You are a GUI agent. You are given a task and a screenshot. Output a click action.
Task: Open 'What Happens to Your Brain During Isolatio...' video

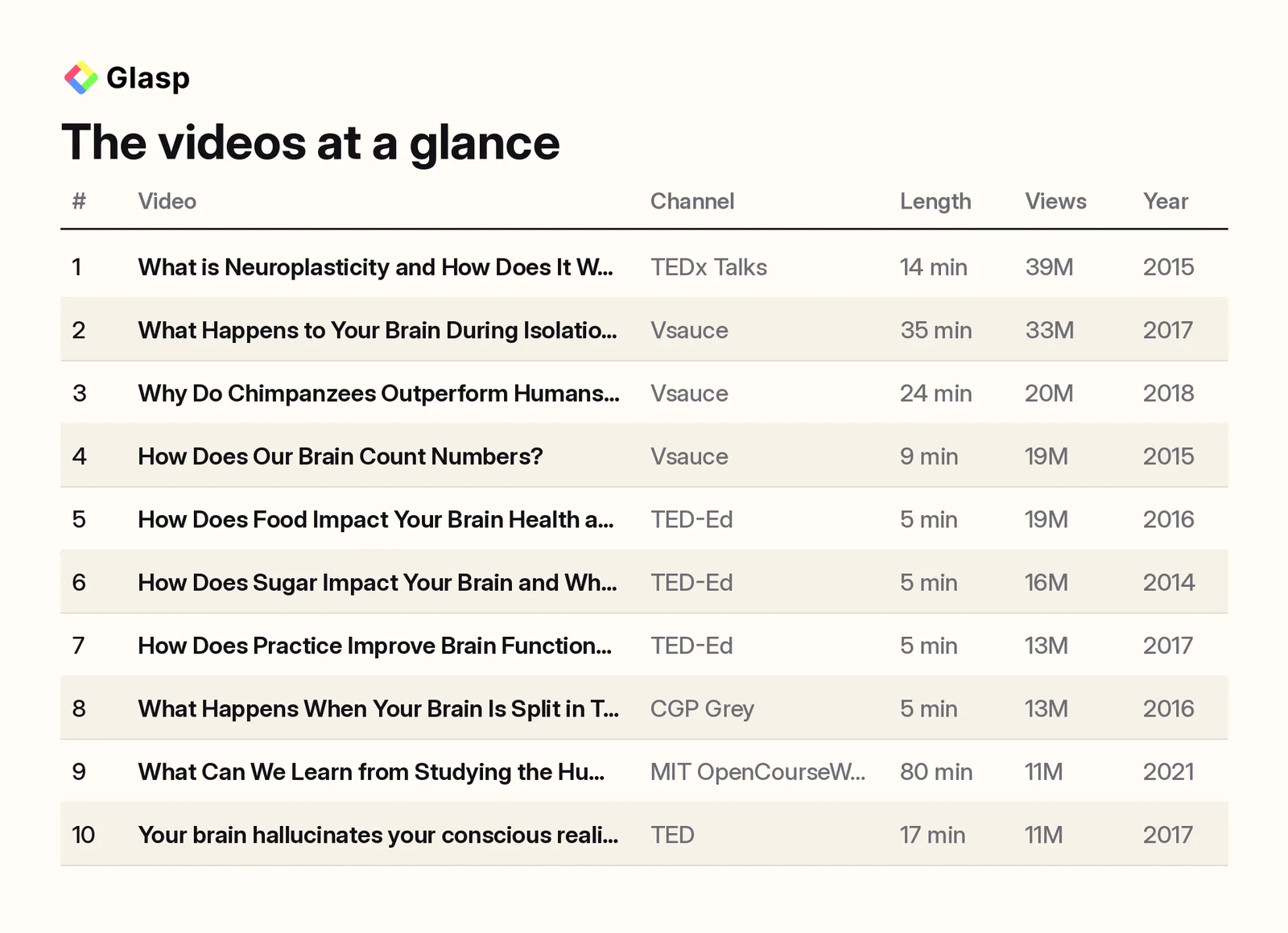pyautogui.click(x=378, y=330)
